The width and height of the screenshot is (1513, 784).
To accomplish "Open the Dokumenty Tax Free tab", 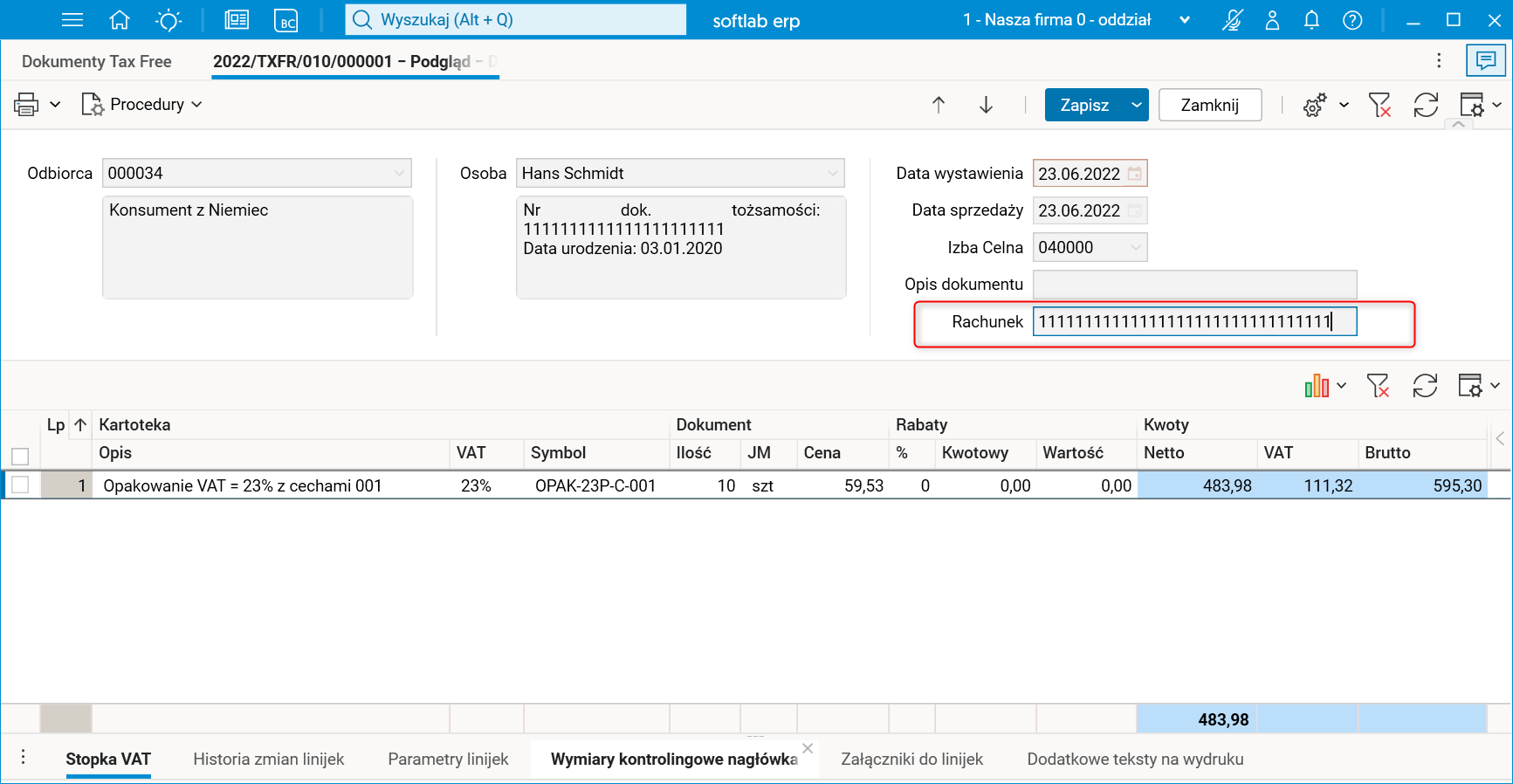I will pyautogui.click(x=97, y=61).
